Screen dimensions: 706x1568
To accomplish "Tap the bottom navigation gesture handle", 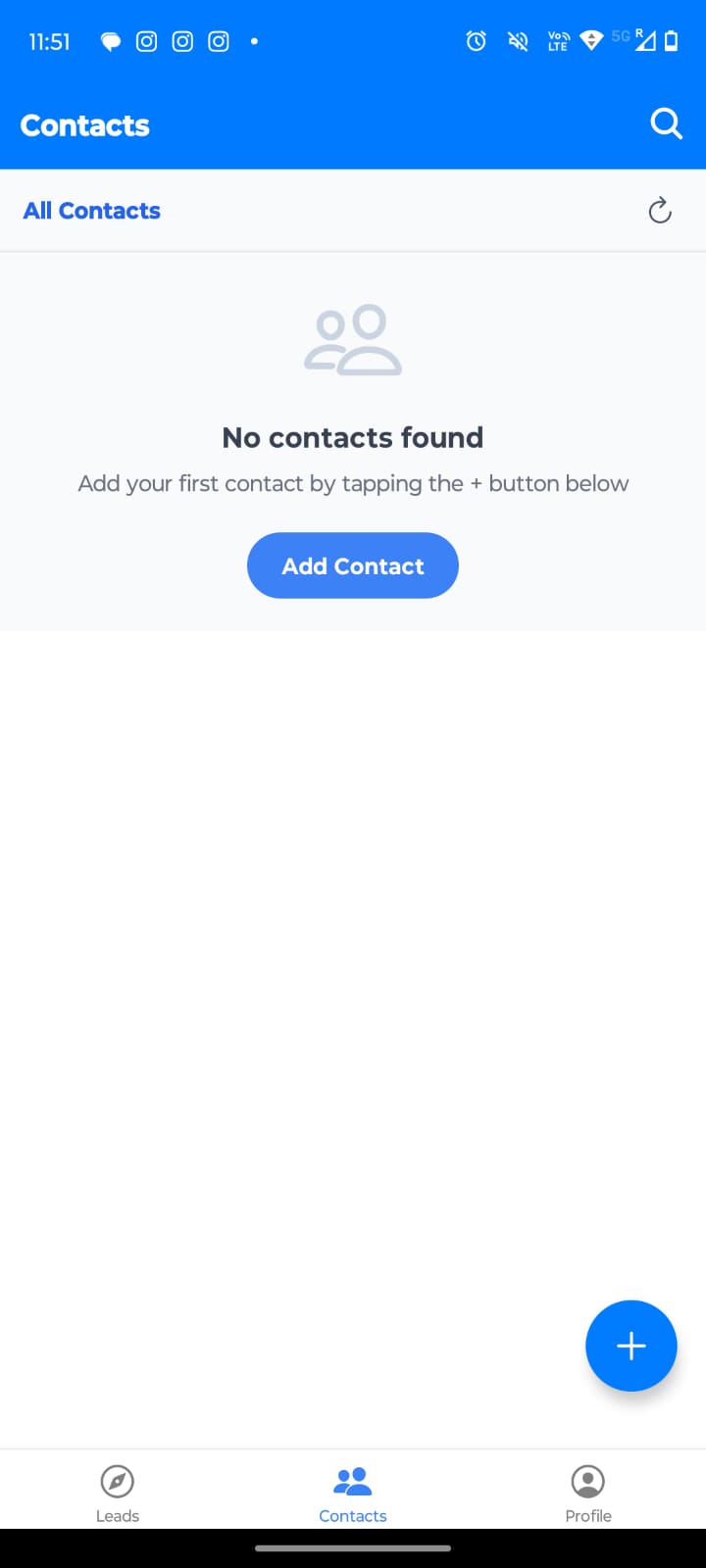I will click(x=353, y=1548).
